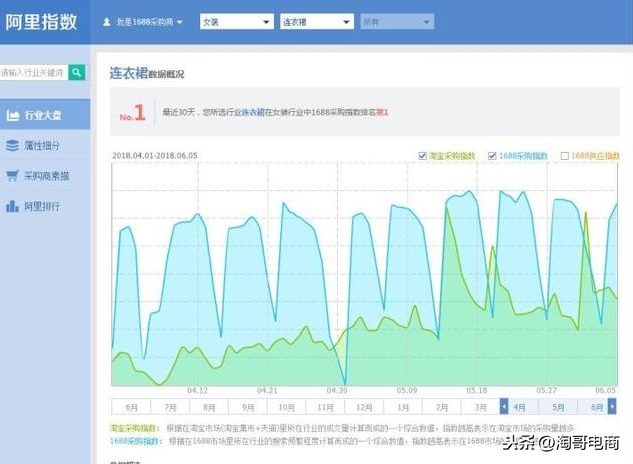Screen dimensions: 633x464
Task: Select 1月 on the timeline
Action: [403, 407]
